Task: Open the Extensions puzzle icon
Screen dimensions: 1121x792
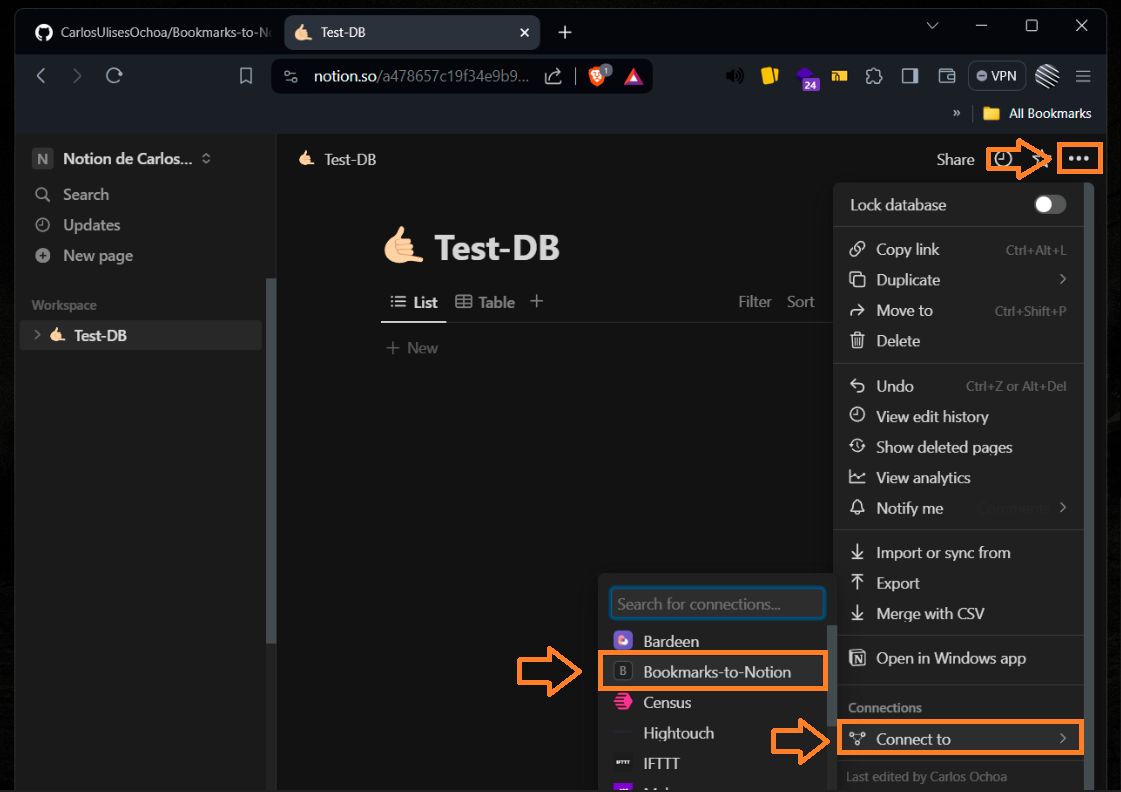Action: (x=874, y=76)
